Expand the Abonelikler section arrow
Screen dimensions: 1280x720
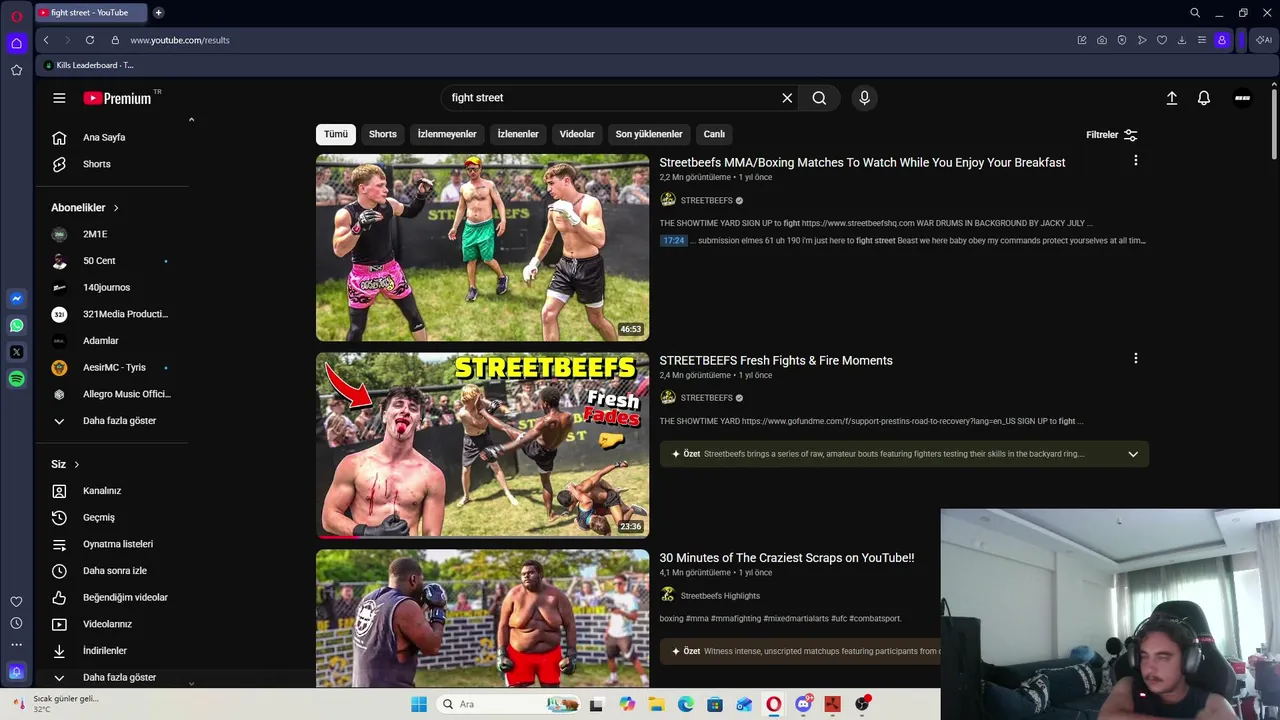pos(116,208)
